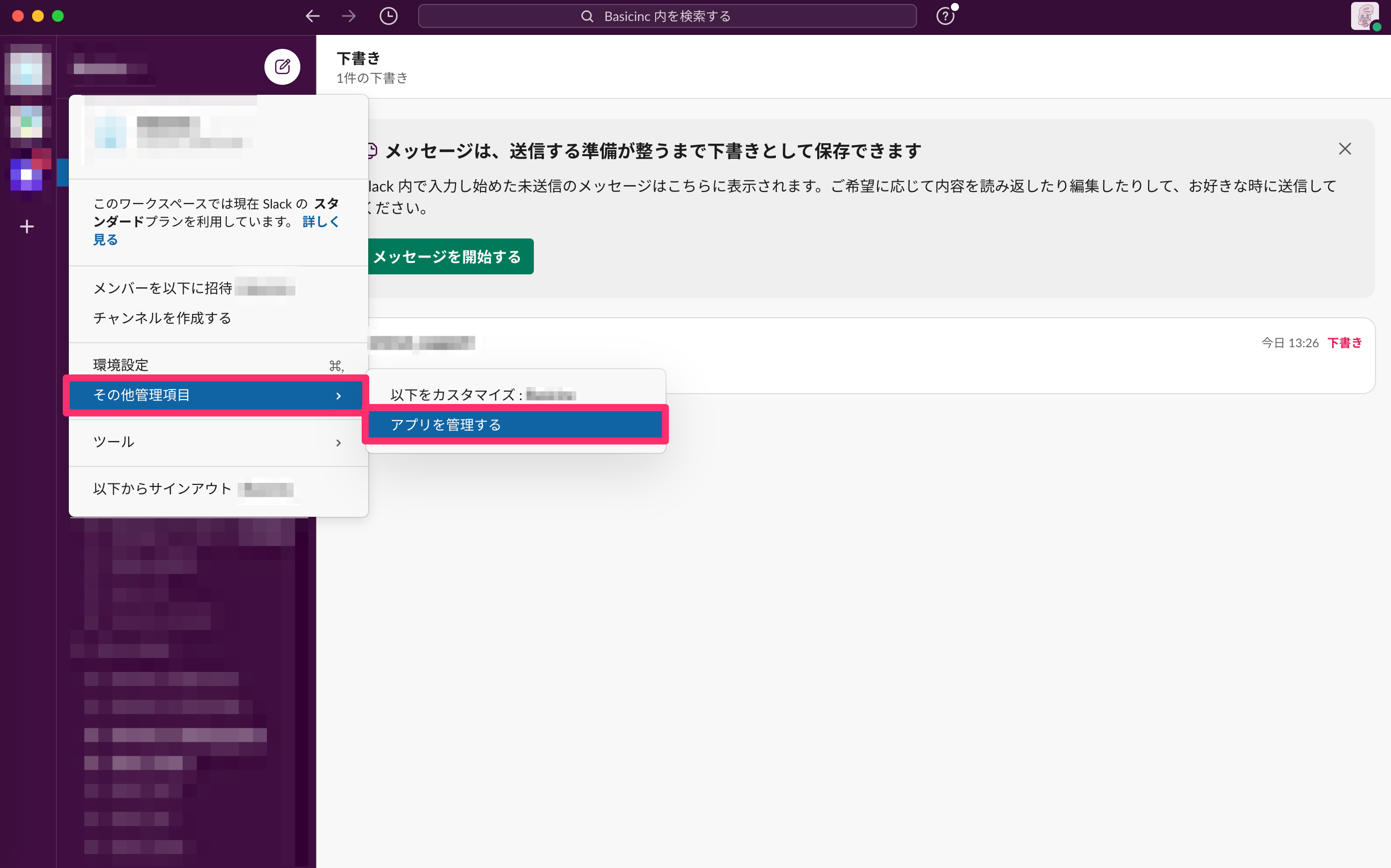Image resolution: width=1391 pixels, height=868 pixels.
Task: Click the 下書き page heading
Action: point(358,58)
